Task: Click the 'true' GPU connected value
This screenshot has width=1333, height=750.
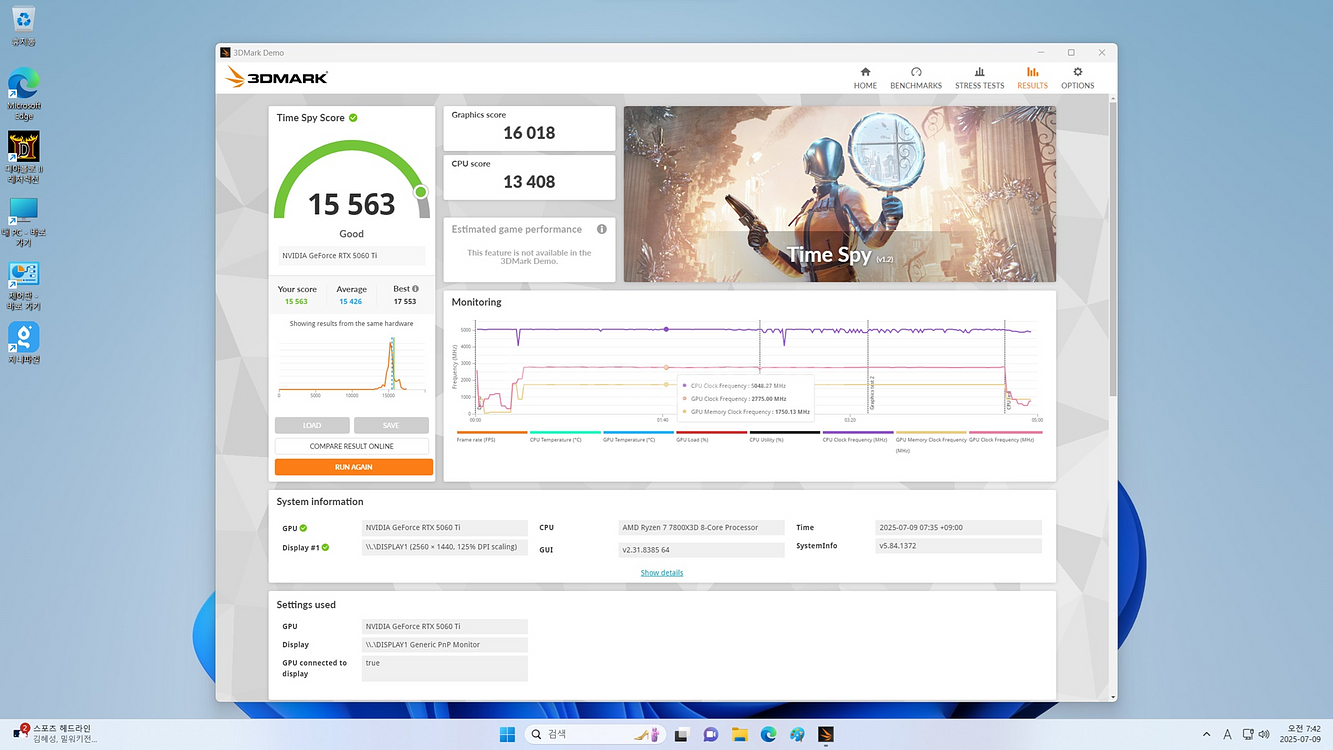Action: point(444,668)
